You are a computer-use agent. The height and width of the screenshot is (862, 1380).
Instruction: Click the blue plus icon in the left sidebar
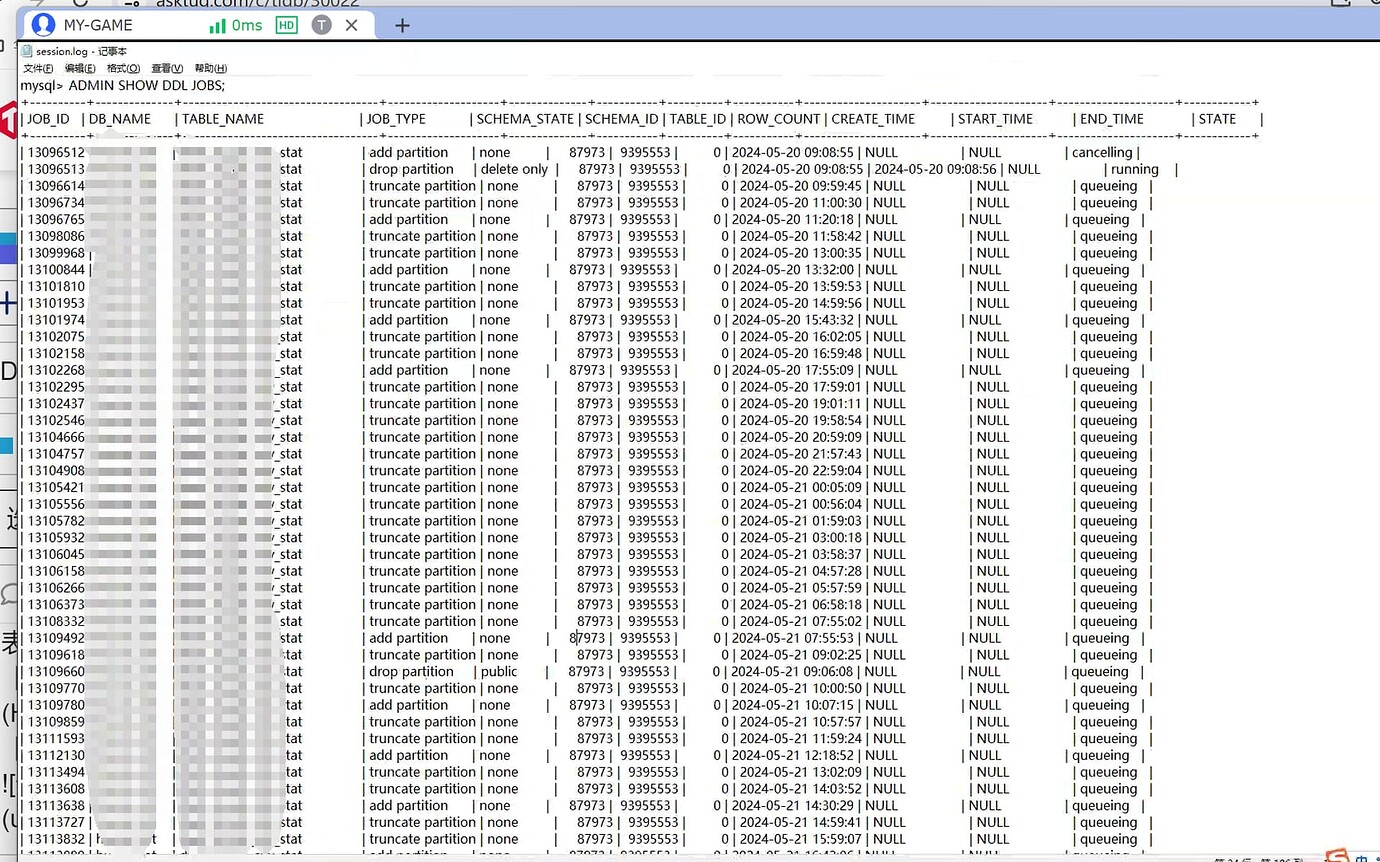click(x=8, y=302)
